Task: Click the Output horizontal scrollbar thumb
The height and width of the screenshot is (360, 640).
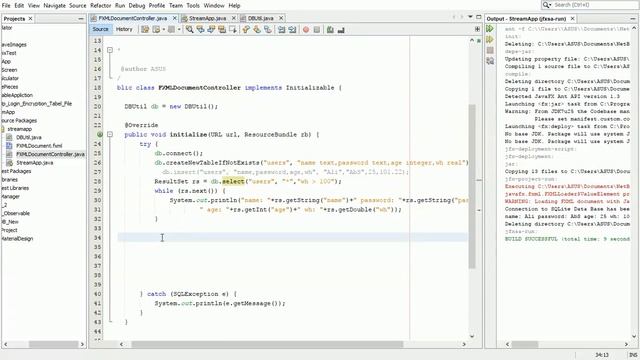Action: point(525,344)
